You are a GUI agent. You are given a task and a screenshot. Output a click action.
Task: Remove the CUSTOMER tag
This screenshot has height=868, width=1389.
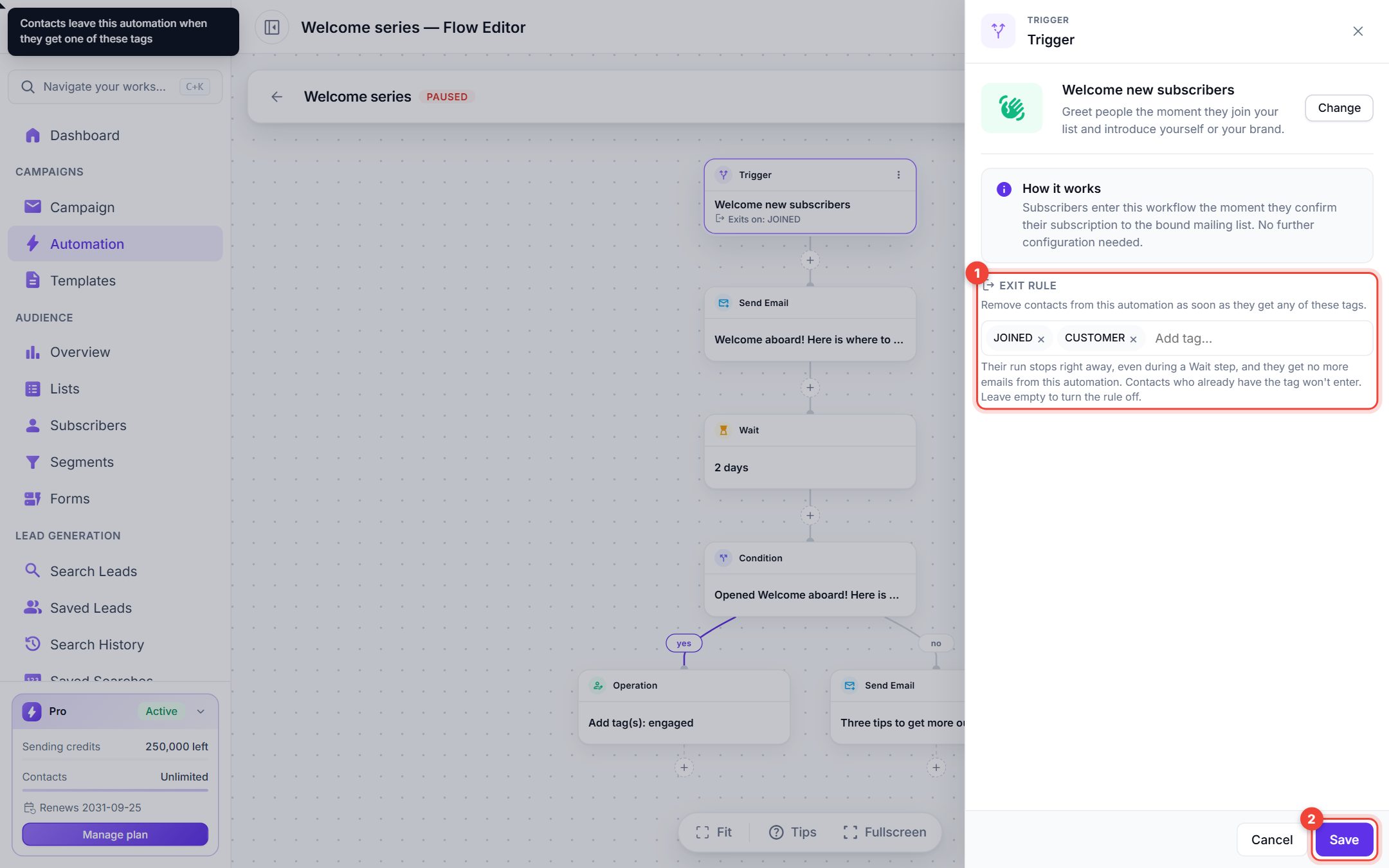tap(1133, 339)
